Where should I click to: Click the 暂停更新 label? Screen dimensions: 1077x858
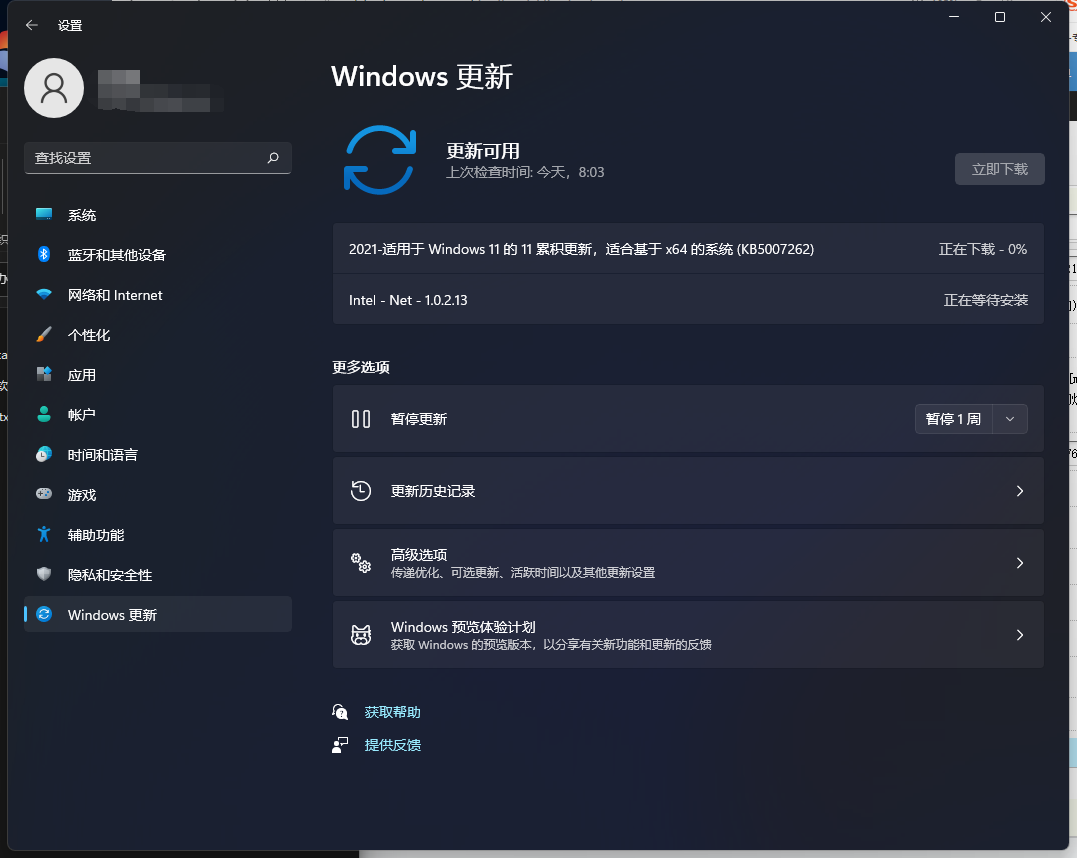pyautogui.click(x=419, y=419)
